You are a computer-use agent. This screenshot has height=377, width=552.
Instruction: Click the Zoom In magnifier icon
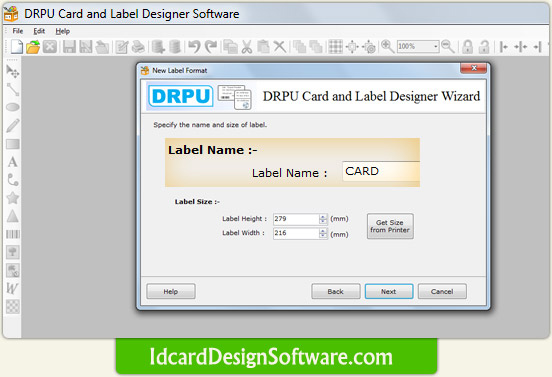click(387, 46)
